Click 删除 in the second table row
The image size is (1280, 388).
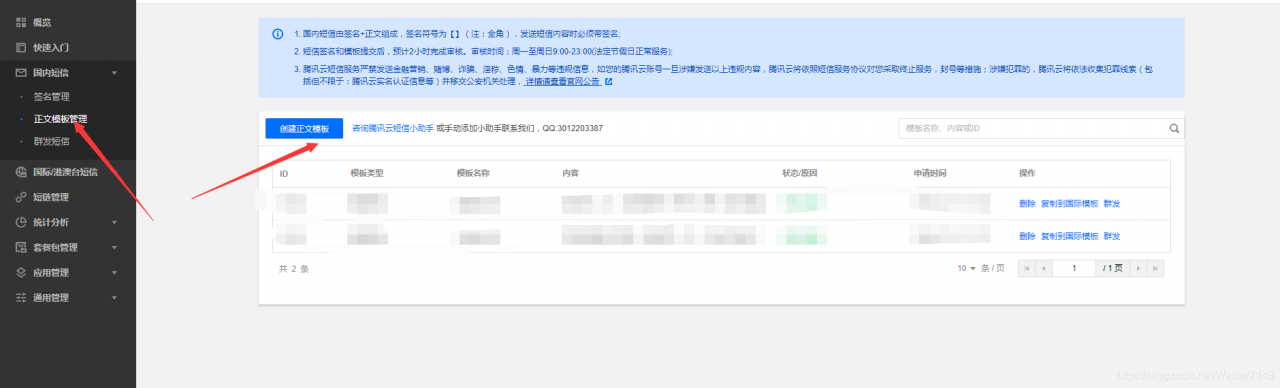pos(1027,236)
